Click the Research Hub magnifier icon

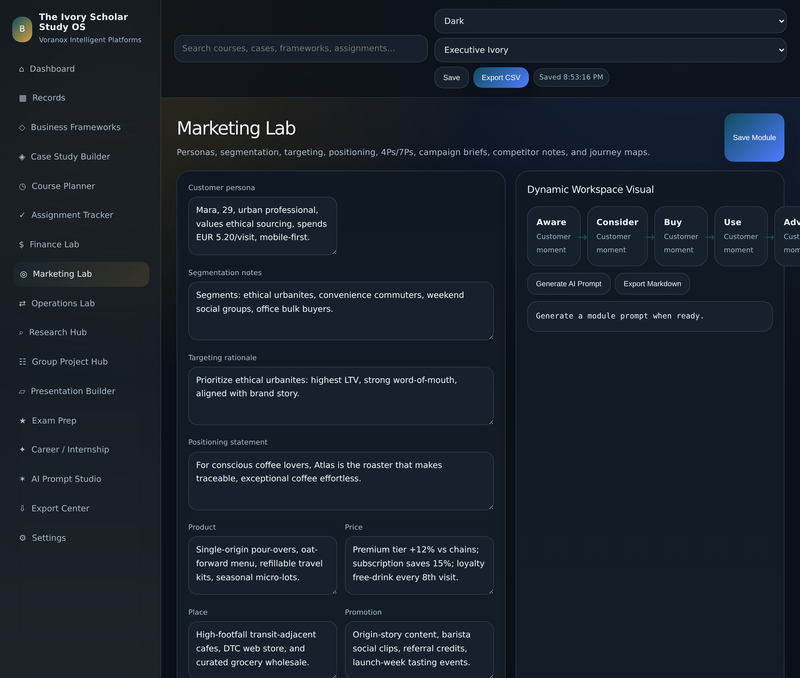(x=21, y=333)
